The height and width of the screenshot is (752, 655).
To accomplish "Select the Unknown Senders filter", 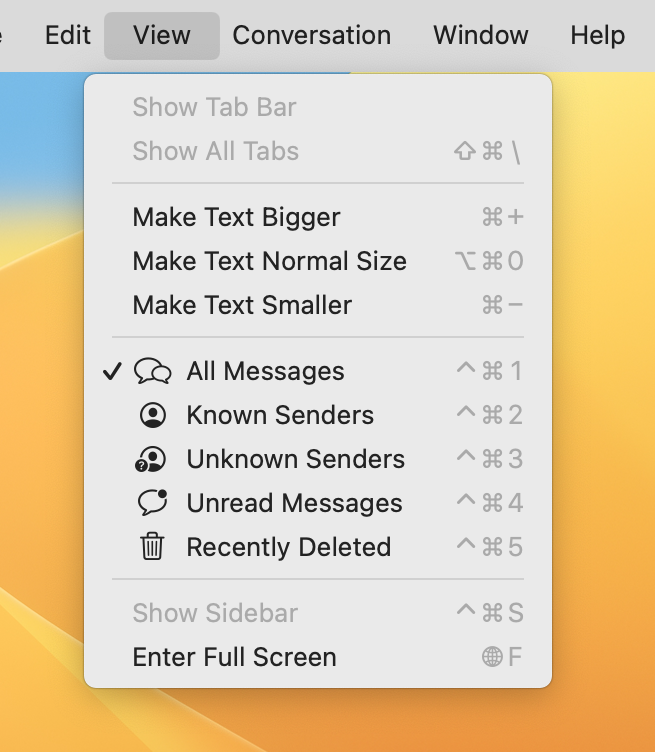I will [x=318, y=459].
